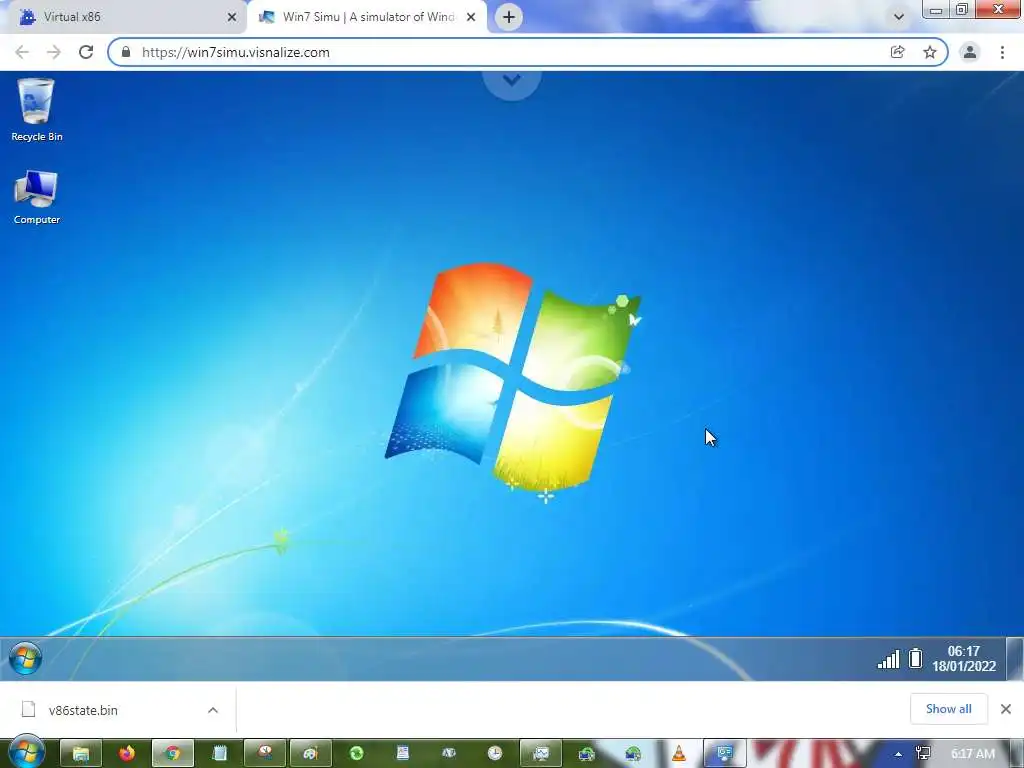Launch Firefox from host taskbar
Image resolution: width=1024 pixels, height=768 pixels.
[127, 754]
